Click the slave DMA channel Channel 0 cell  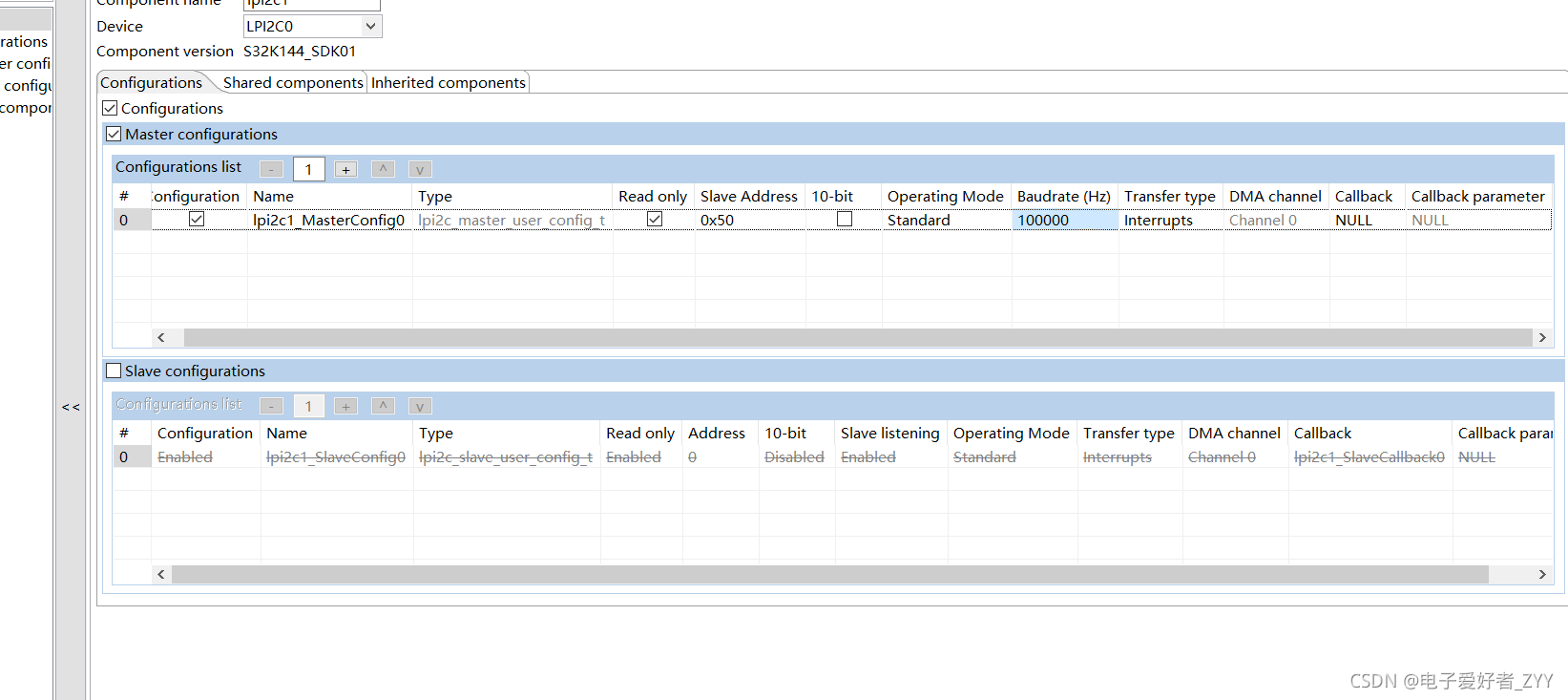point(1235,456)
